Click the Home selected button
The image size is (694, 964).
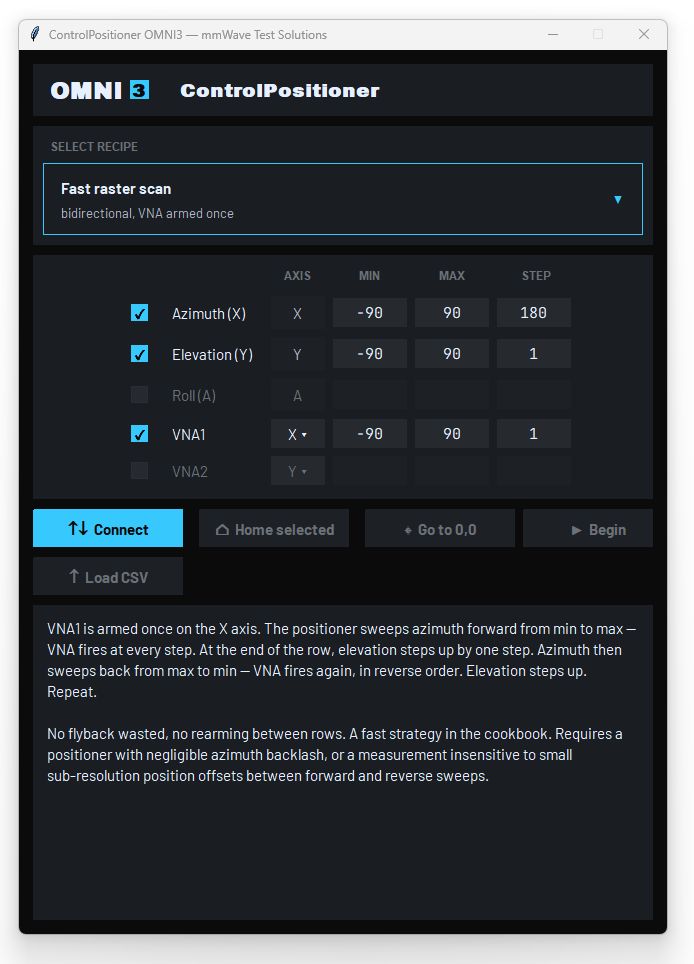click(274, 528)
